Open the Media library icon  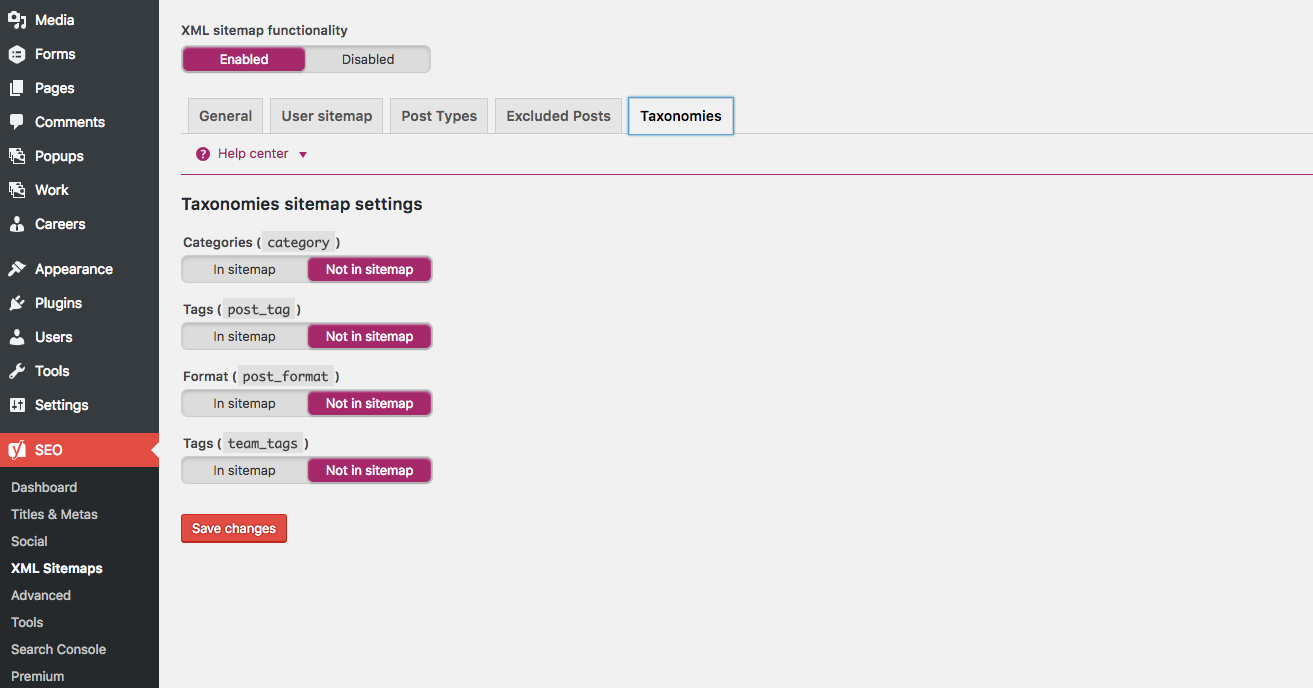pyautogui.click(x=17, y=20)
